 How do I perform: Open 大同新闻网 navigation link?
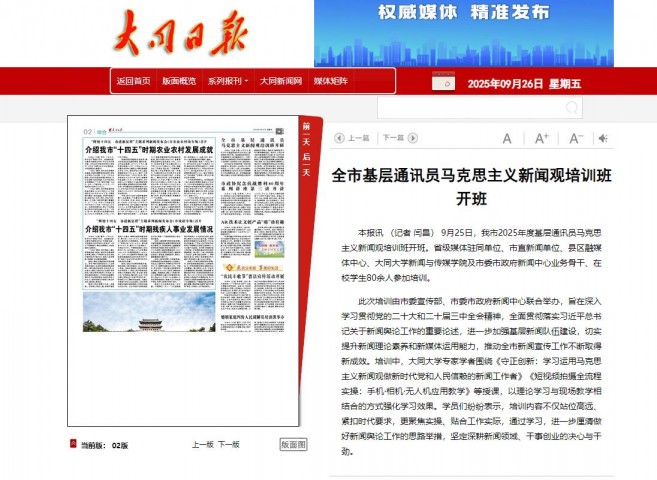[280, 81]
